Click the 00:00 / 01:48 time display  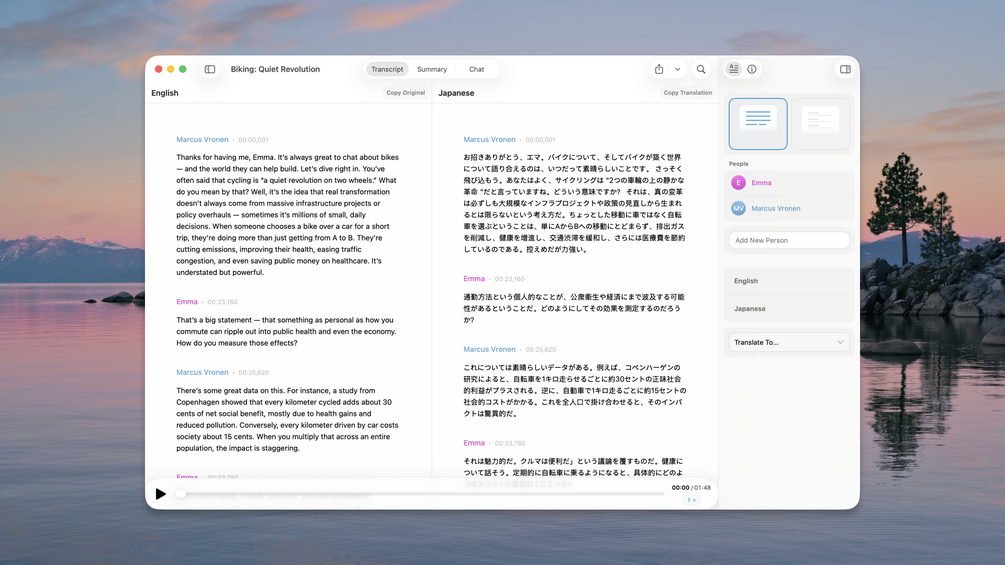click(691, 487)
